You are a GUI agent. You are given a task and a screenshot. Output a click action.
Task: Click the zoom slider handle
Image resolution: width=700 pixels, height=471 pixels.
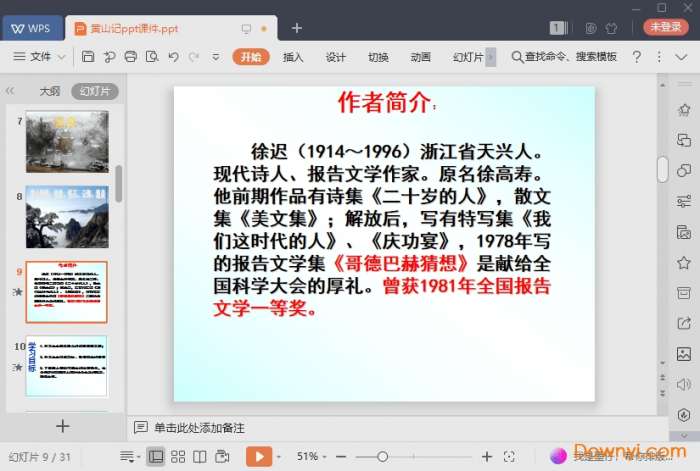(382, 456)
